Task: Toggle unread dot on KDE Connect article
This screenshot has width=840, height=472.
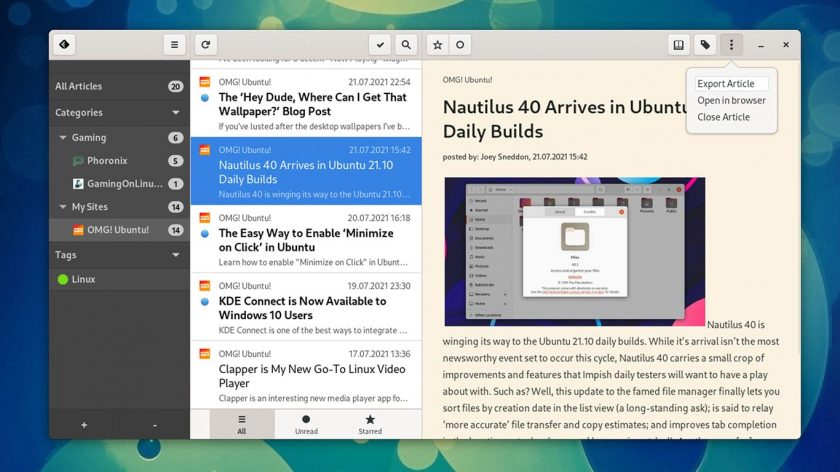Action: 205,302
